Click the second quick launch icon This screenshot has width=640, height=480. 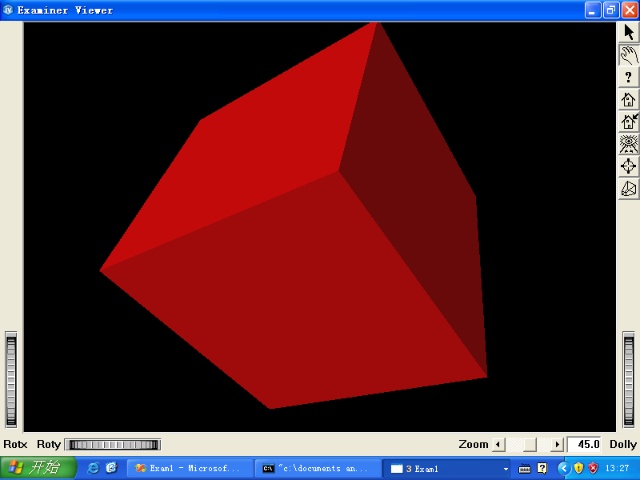(x=111, y=468)
